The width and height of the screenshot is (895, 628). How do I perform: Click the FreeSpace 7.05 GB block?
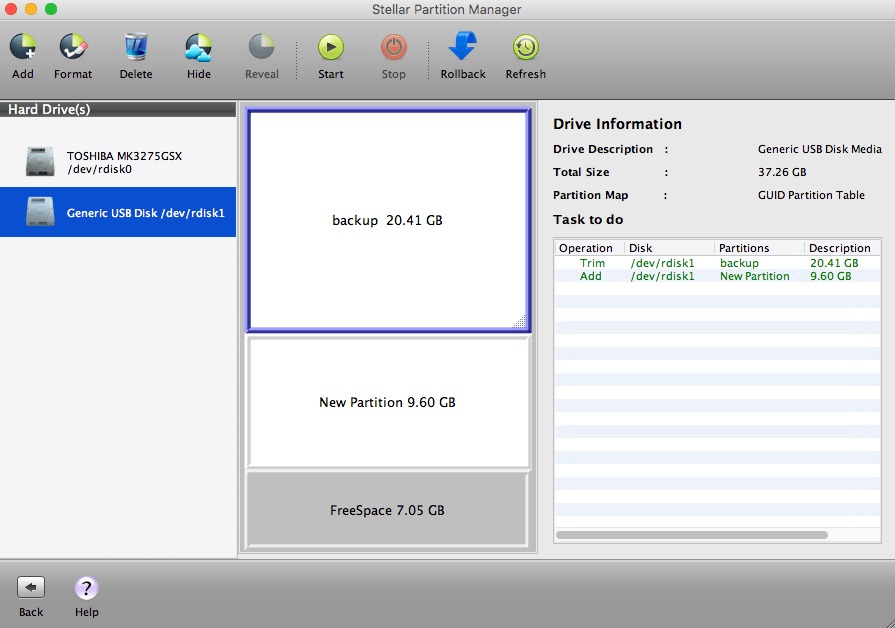(x=387, y=510)
